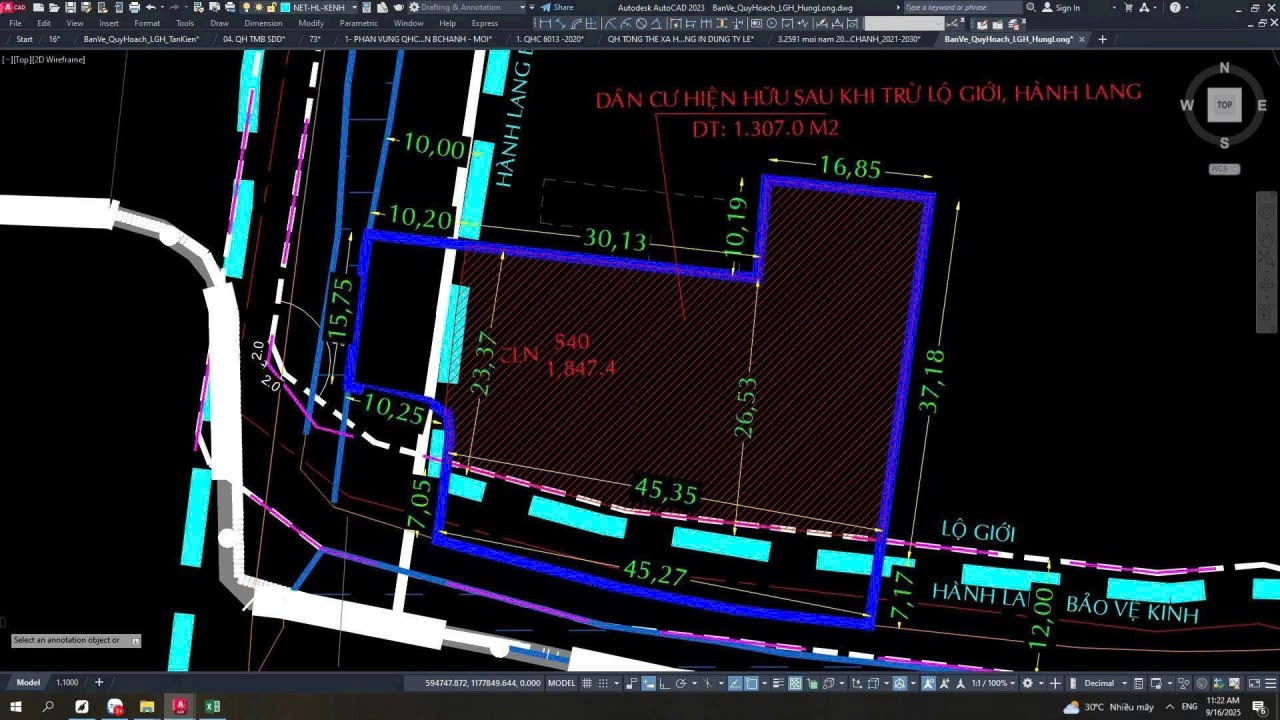Click the cyan layer color swatch

[x=286, y=7]
